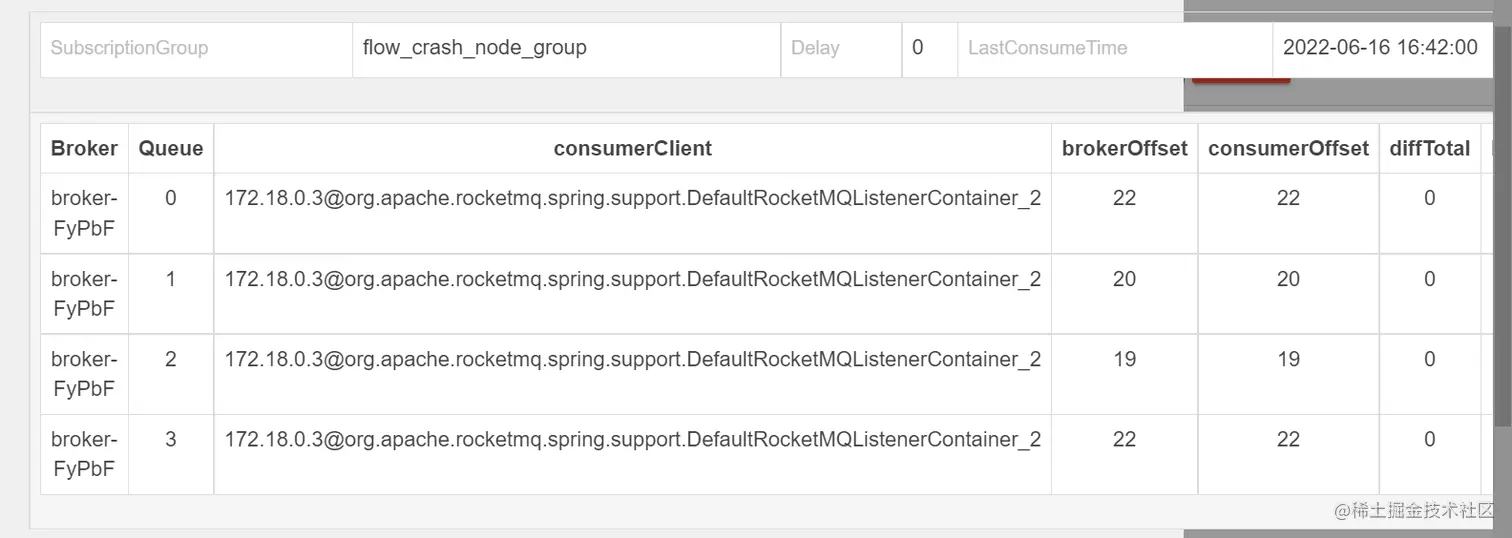Viewport: 1512px width, 538px height.
Task: Click the Delay value 0
Action: click(x=917, y=48)
